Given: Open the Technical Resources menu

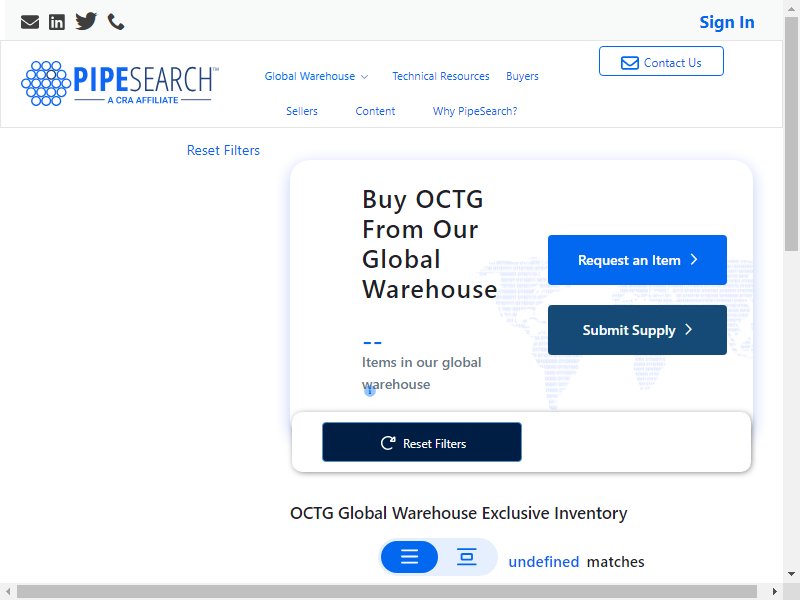Looking at the screenshot, I should click(x=441, y=76).
